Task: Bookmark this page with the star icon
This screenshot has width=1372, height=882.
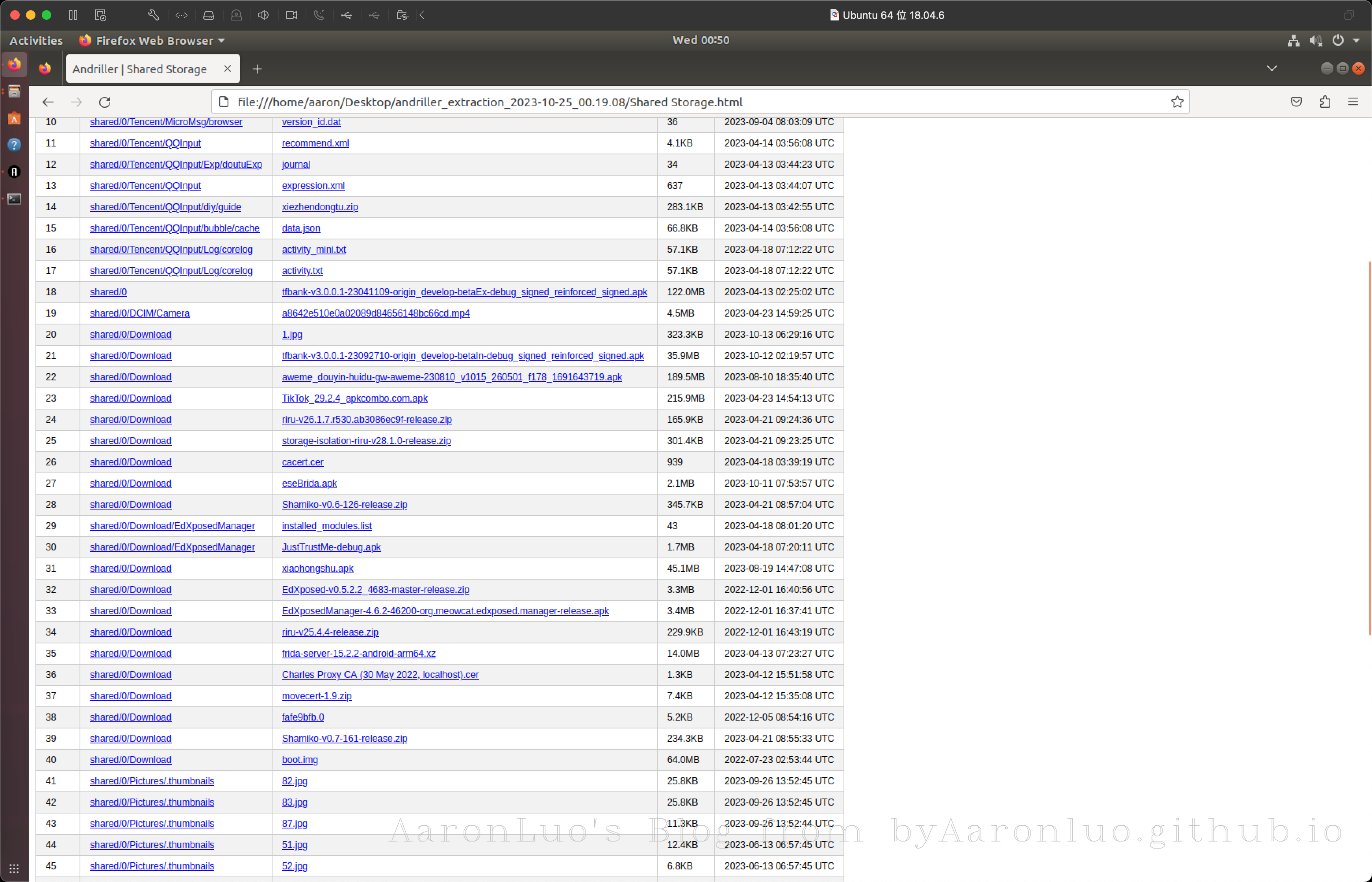Action: [x=1177, y=102]
